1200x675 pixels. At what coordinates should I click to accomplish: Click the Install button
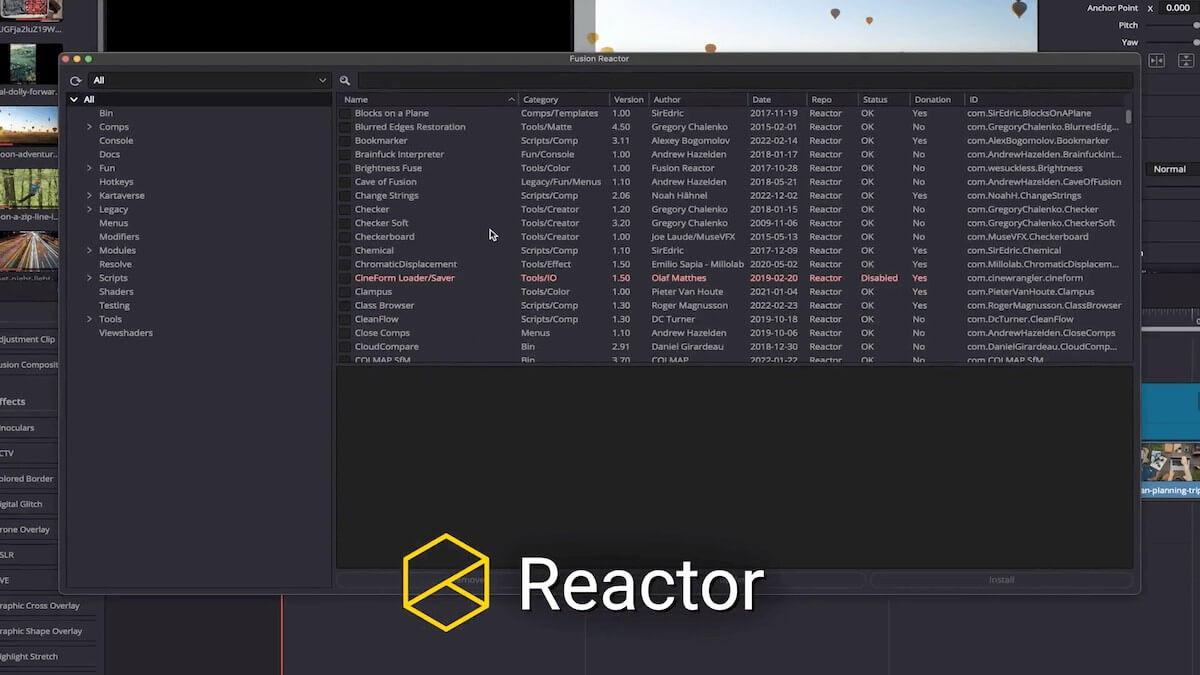(1001, 580)
